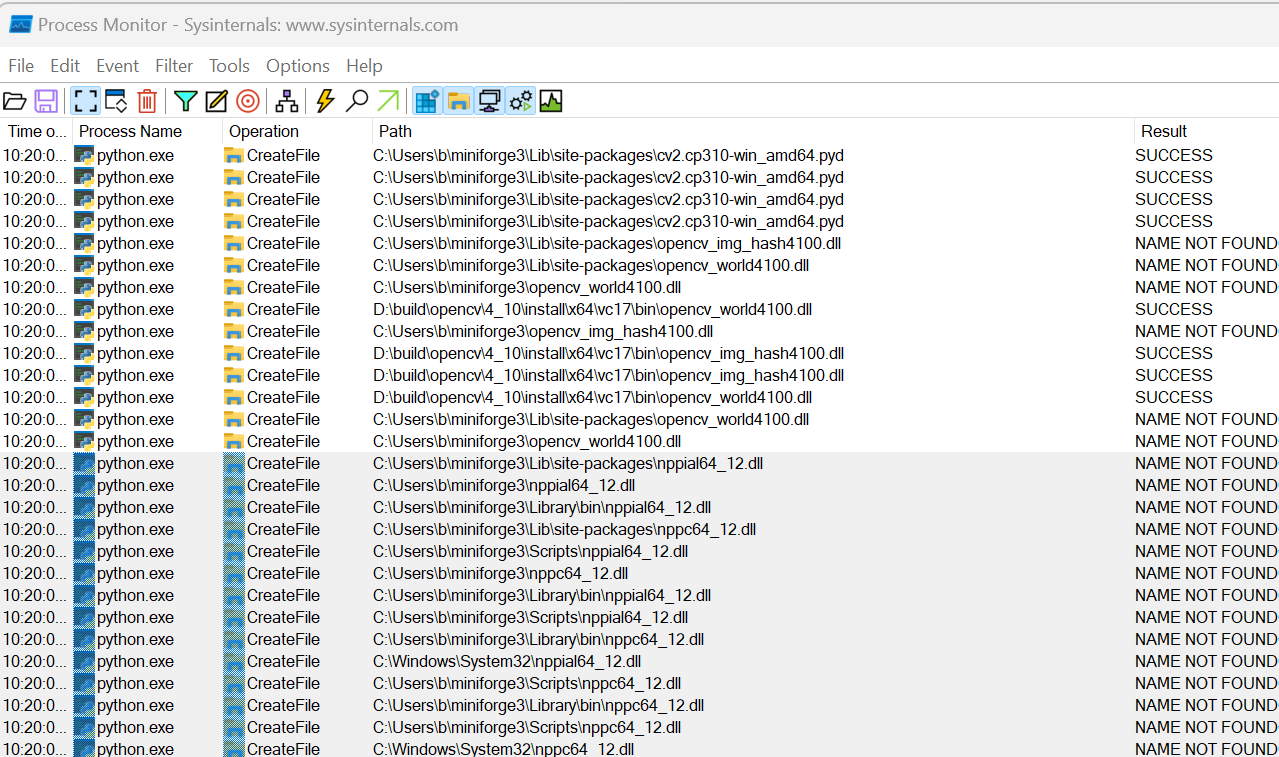Click the green Jump To arrow

(388, 101)
